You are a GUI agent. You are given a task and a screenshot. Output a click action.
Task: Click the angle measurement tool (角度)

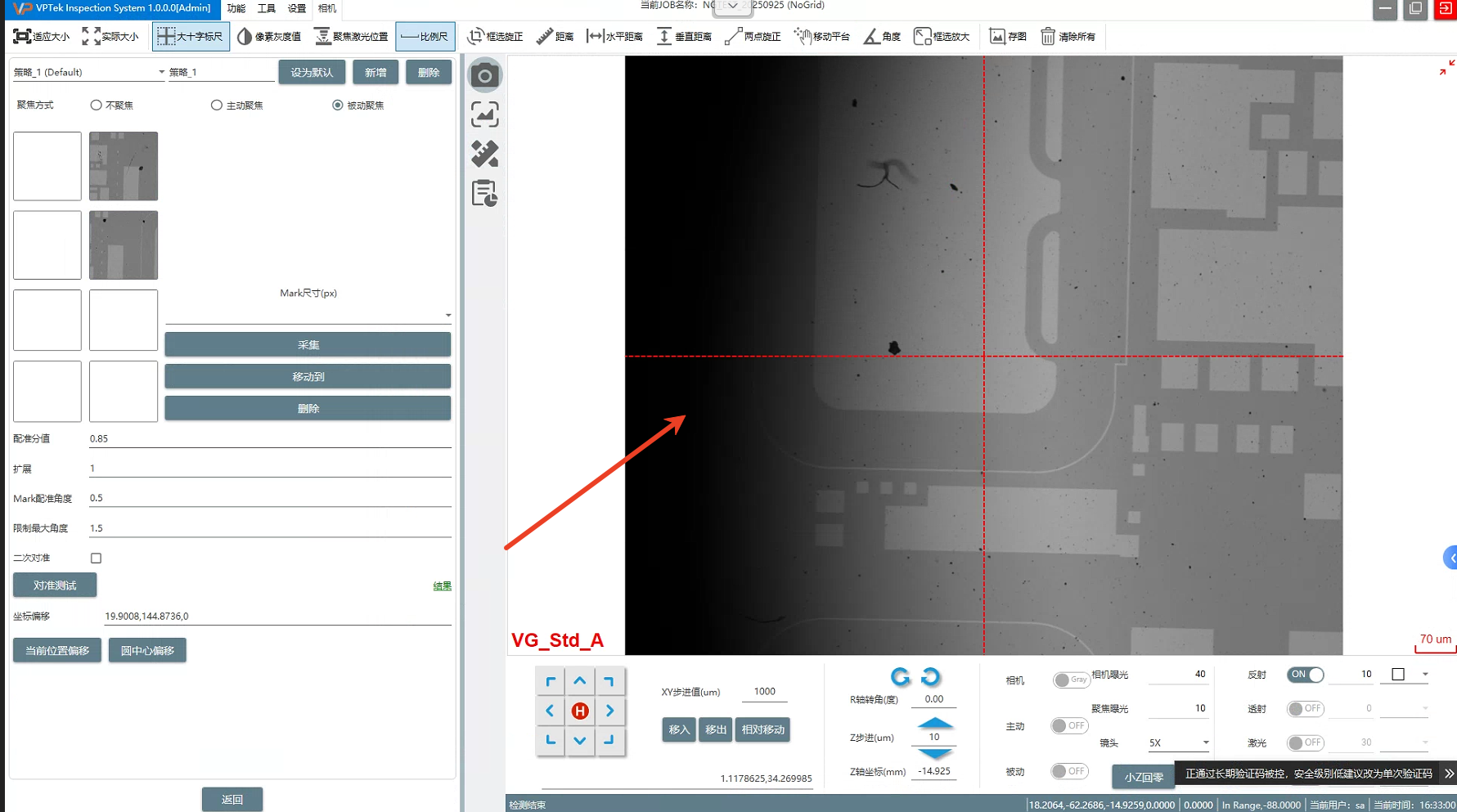(x=882, y=37)
